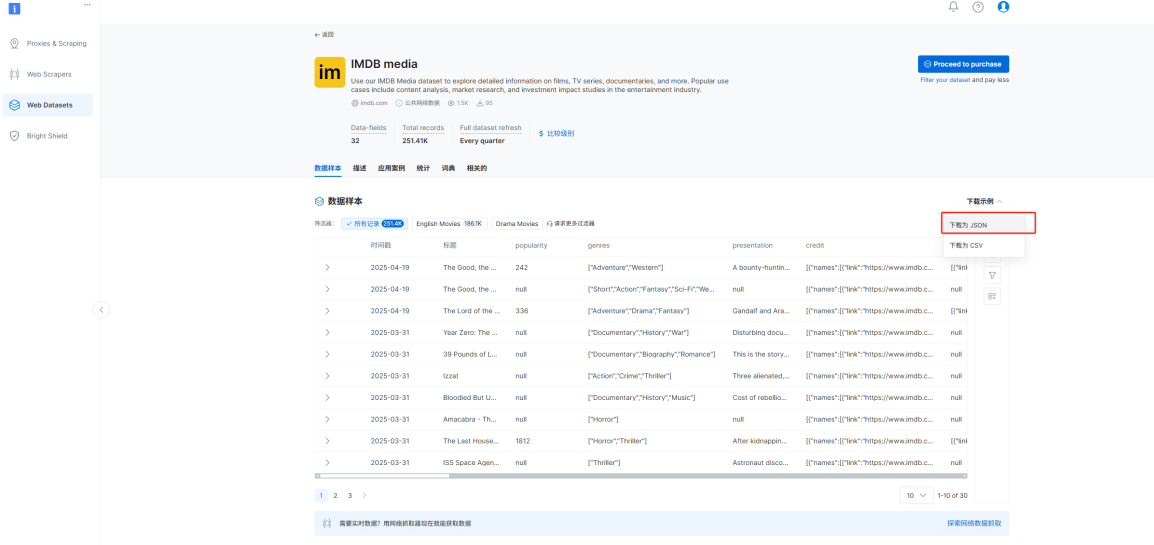Screen dimensions: 1154x545
Task: Go to page 2
Action: click(x=336, y=496)
